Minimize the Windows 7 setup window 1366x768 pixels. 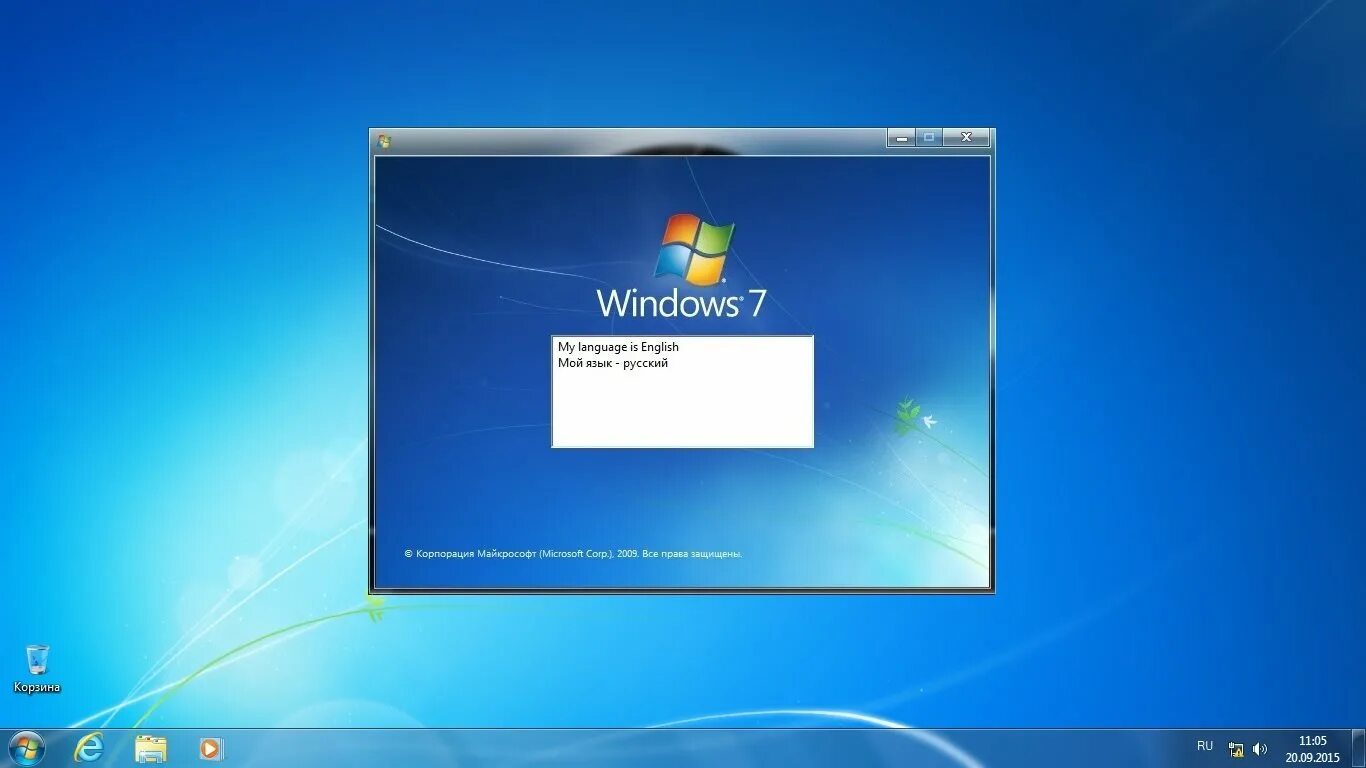pos(901,138)
